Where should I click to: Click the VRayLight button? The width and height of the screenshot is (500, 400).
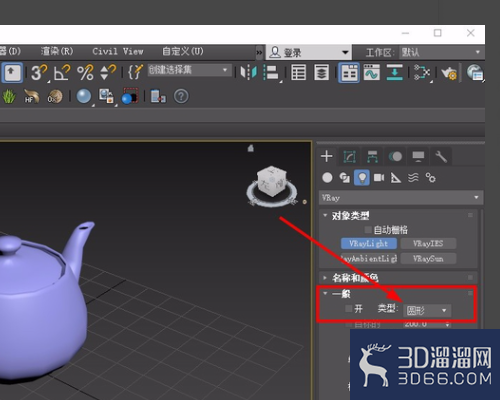tap(369, 244)
